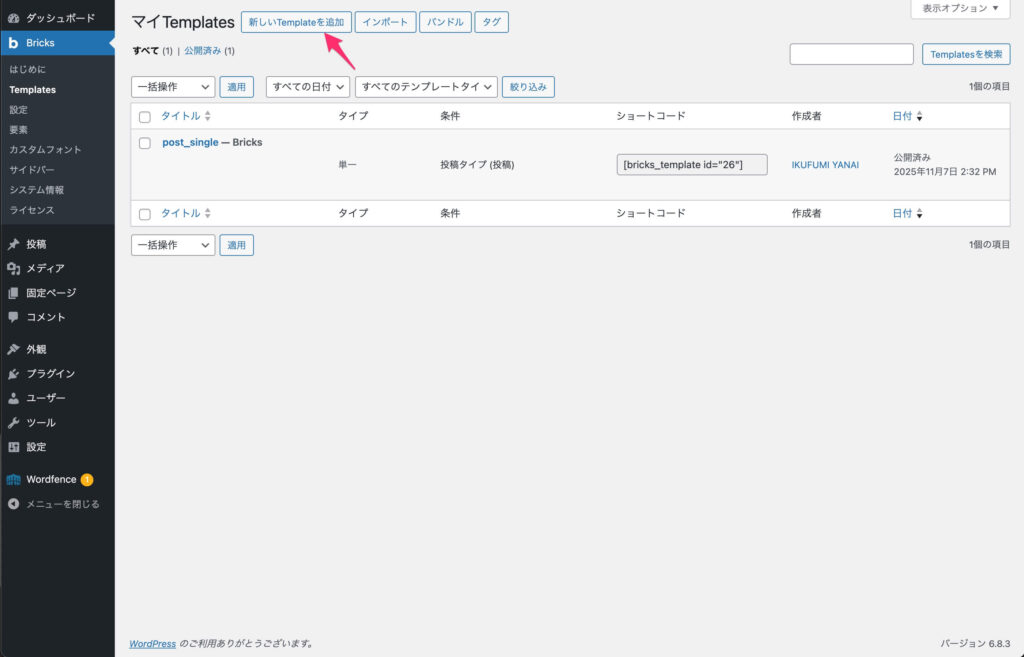Image resolution: width=1024 pixels, height=657 pixels.
Task: Check the post_single template row checkbox
Action: 145,143
